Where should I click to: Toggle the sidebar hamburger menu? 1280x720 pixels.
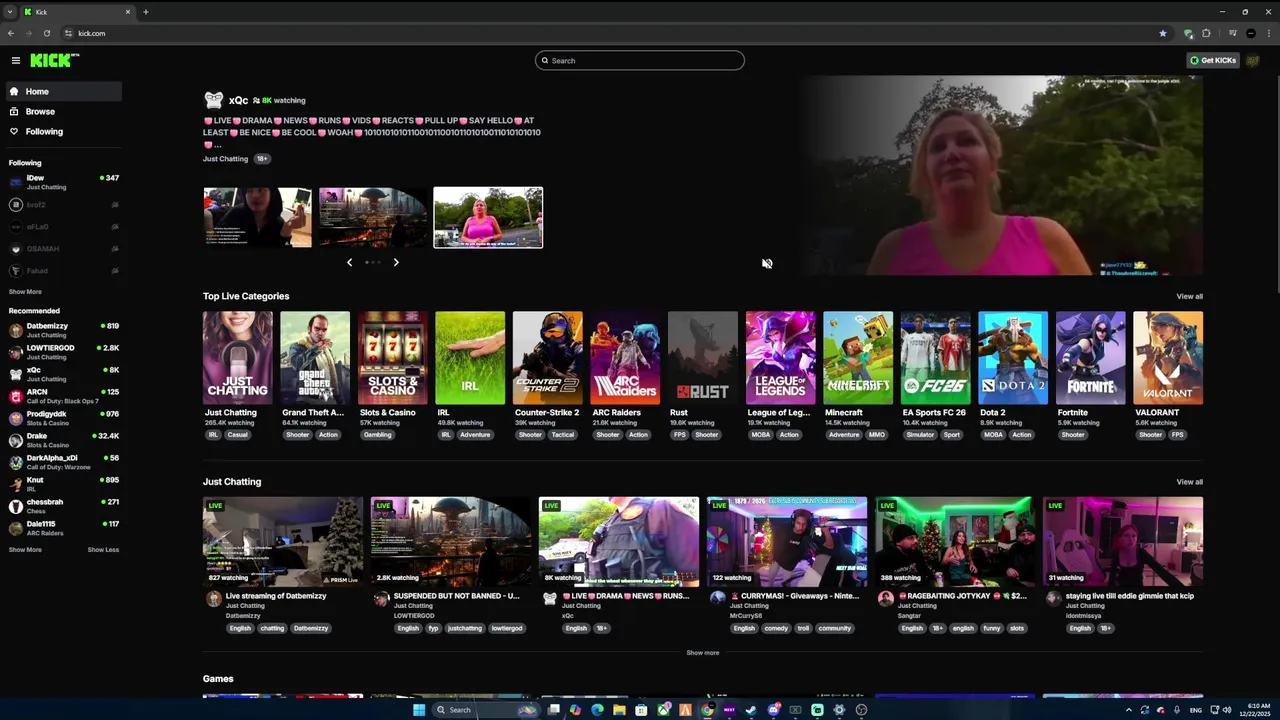[x=16, y=60]
